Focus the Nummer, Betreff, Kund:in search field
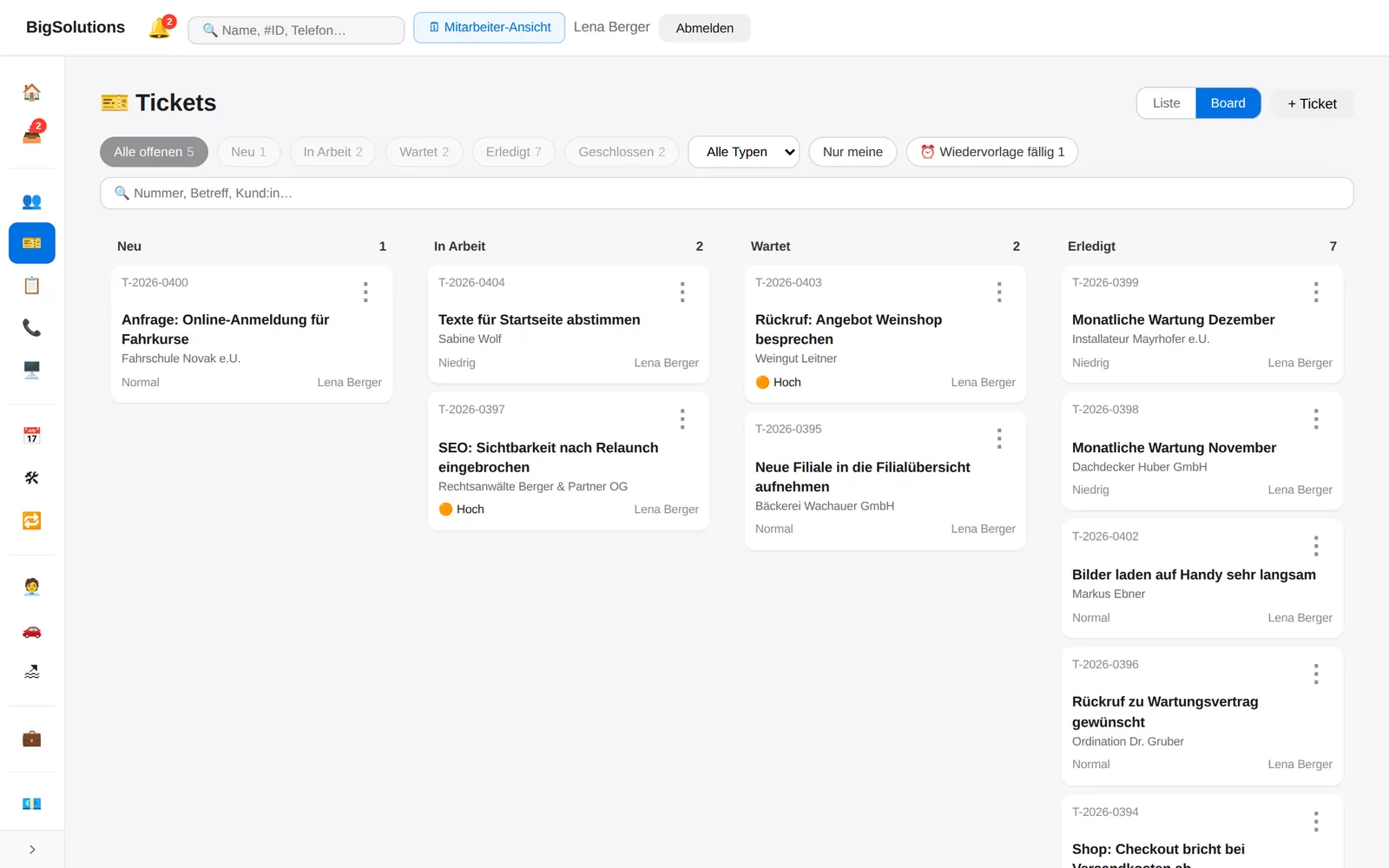Screen dimensions: 1389x868 point(727,193)
